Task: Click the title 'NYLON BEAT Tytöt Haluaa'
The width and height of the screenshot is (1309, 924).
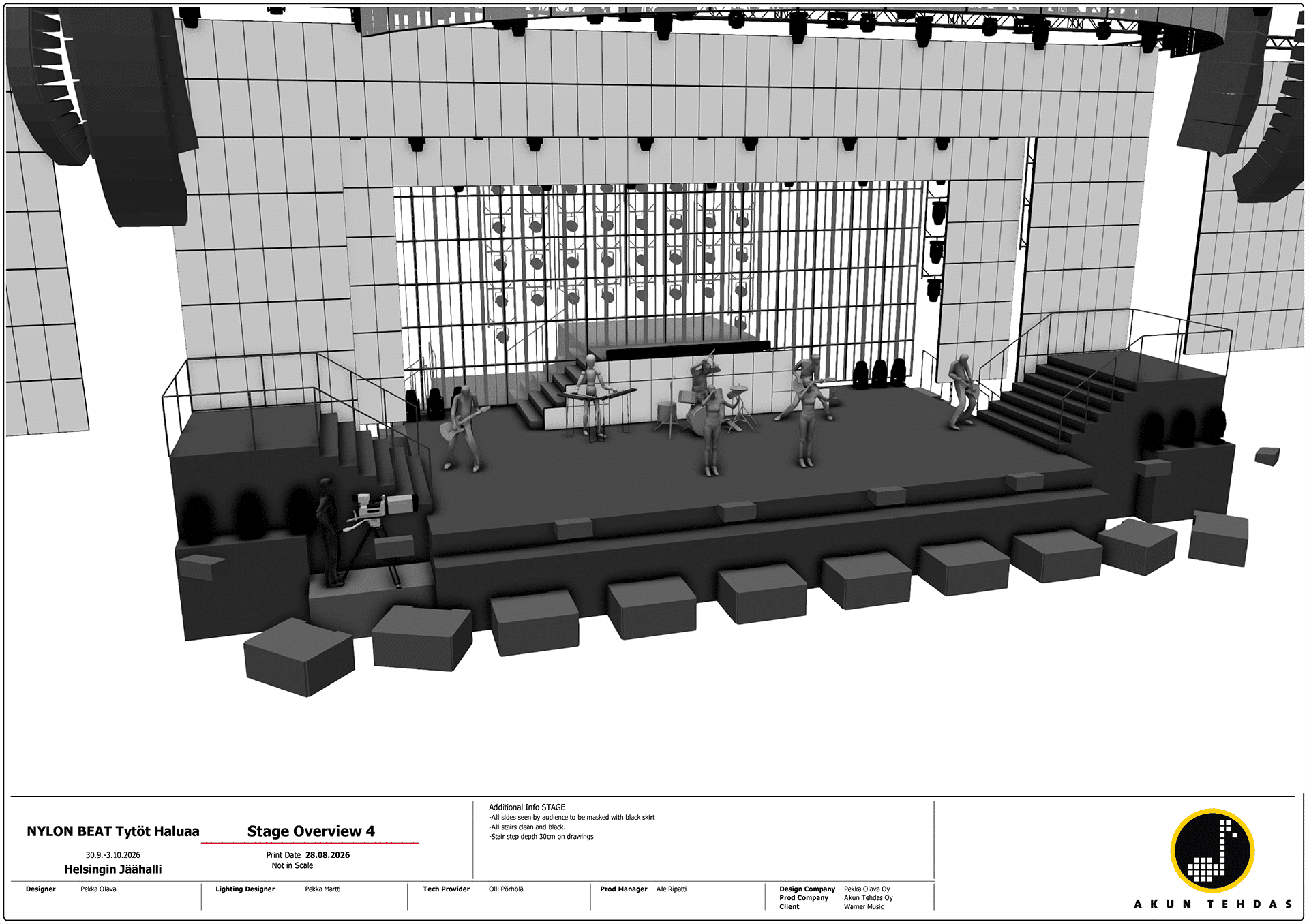Action: (x=112, y=831)
